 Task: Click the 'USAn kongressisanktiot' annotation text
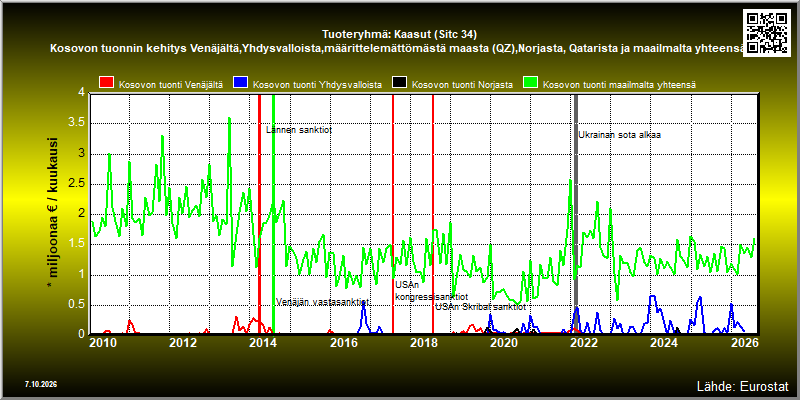(x=432, y=291)
